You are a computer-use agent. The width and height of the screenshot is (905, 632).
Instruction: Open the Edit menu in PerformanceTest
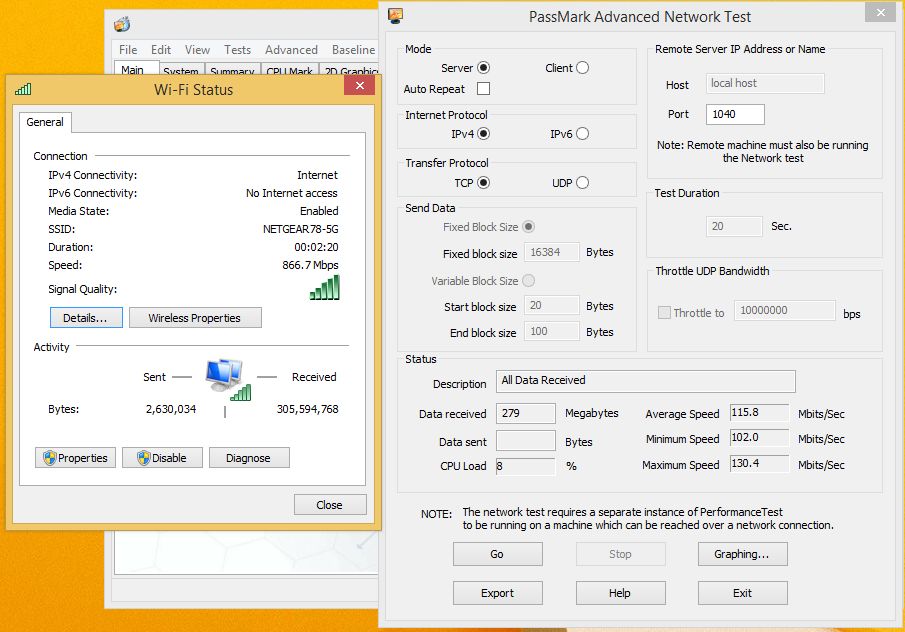tap(161, 50)
